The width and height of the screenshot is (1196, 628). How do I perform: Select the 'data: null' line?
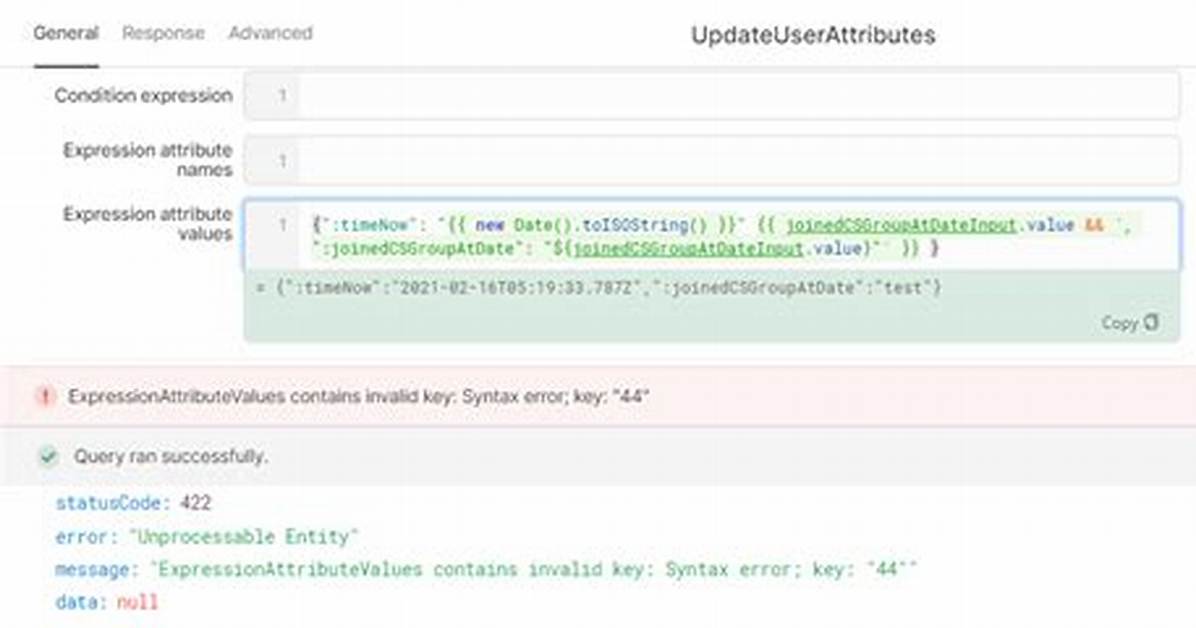107,602
